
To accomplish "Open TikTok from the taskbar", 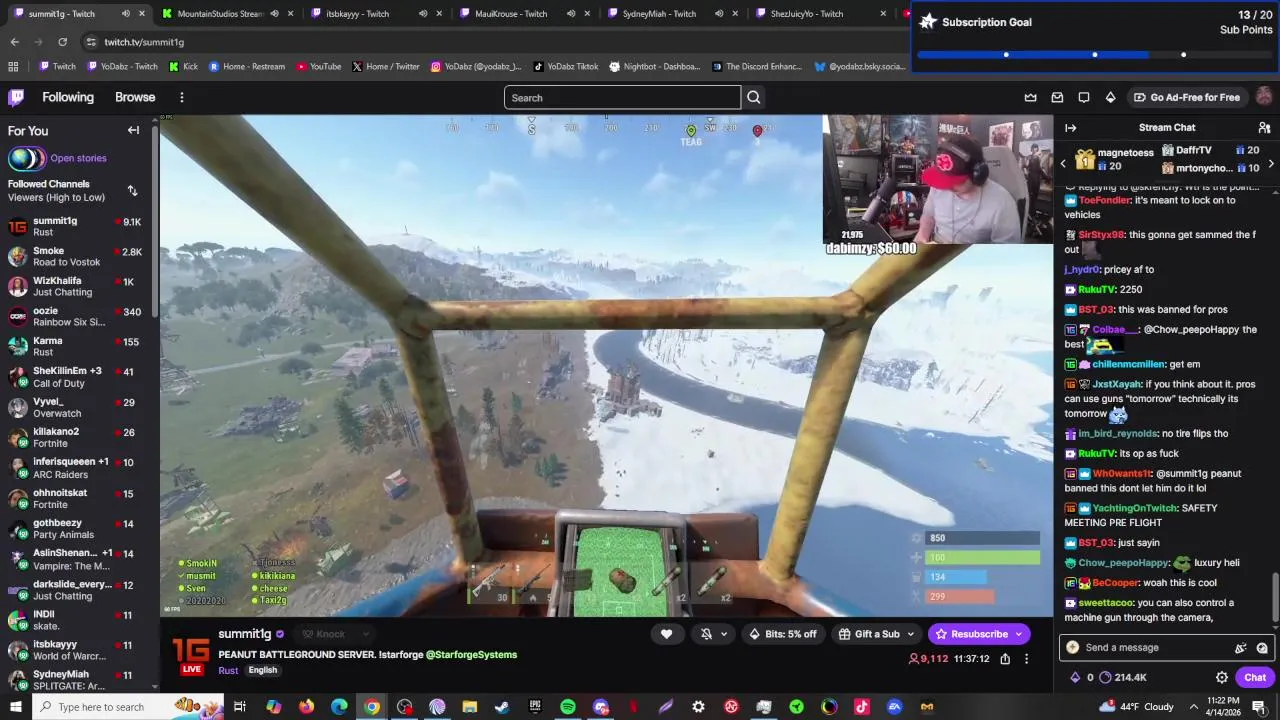I will (x=862, y=707).
